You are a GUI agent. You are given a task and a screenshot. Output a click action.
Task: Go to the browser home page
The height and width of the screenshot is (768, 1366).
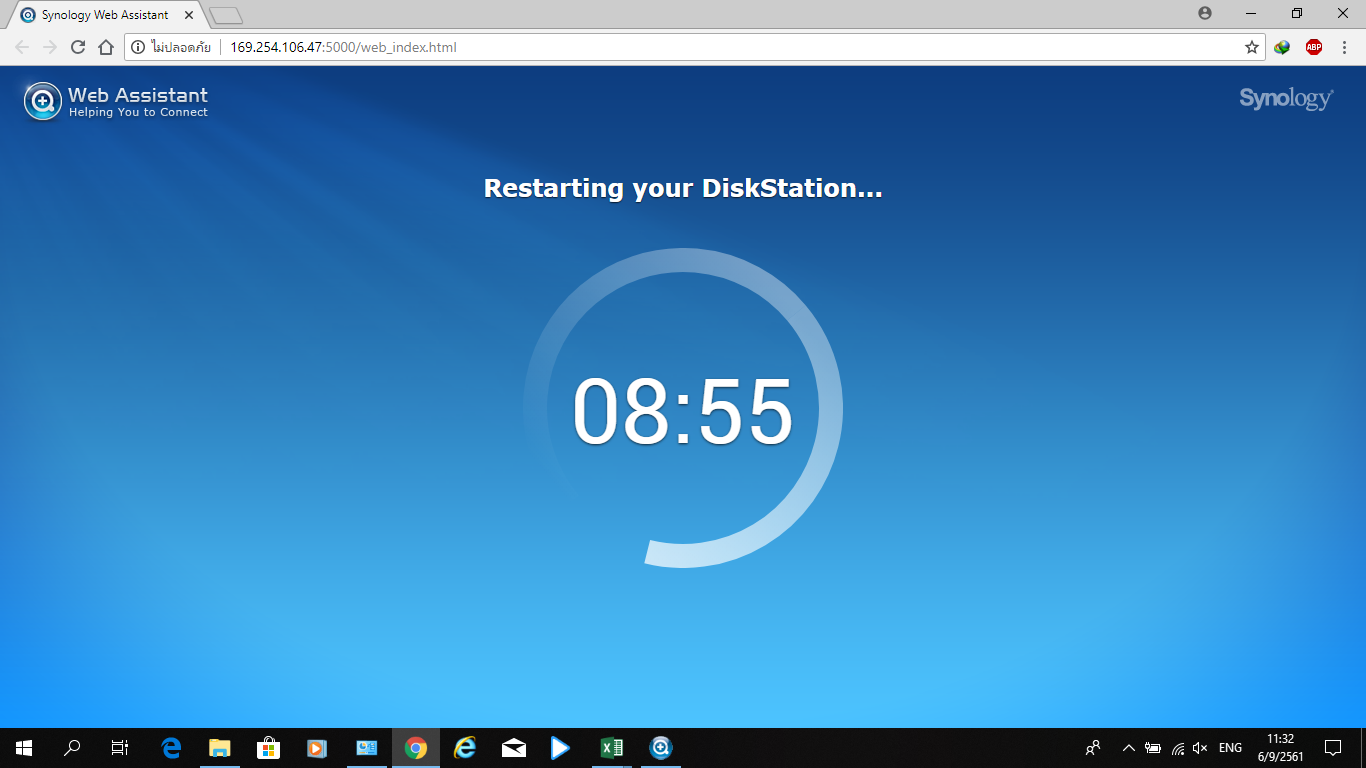click(106, 47)
